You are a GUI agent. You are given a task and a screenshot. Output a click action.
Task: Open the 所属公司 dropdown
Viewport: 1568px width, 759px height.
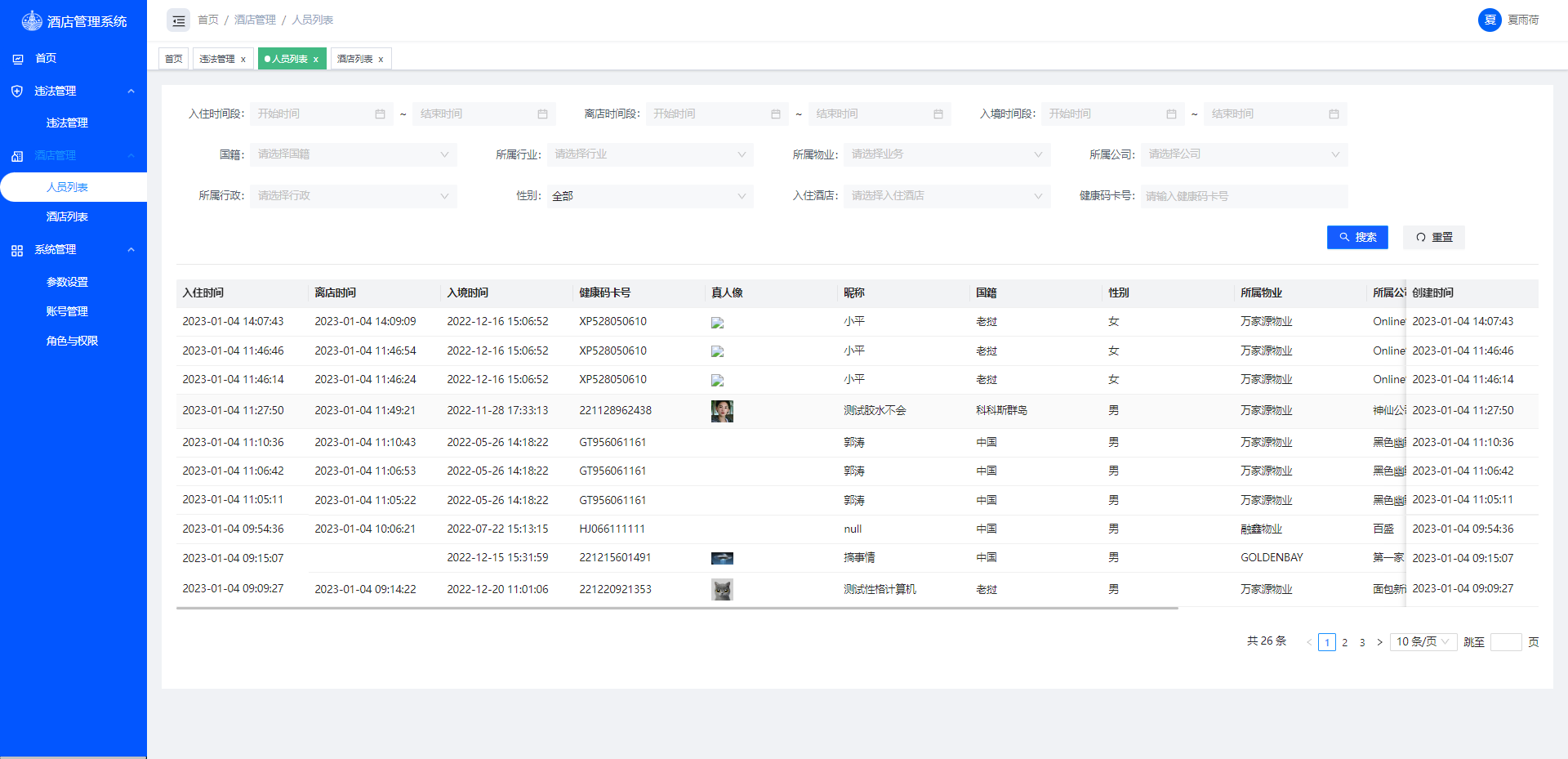coord(1245,154)
